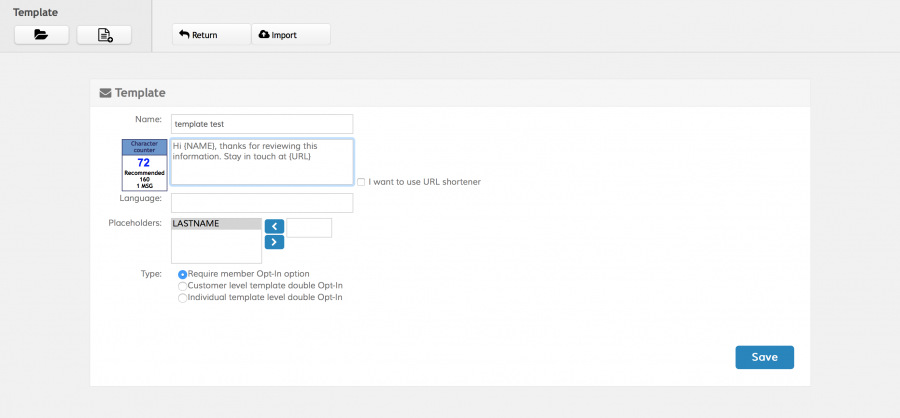Click the Language input field
The height and width of the screenshot is (418, 900).
coord(262,203)
